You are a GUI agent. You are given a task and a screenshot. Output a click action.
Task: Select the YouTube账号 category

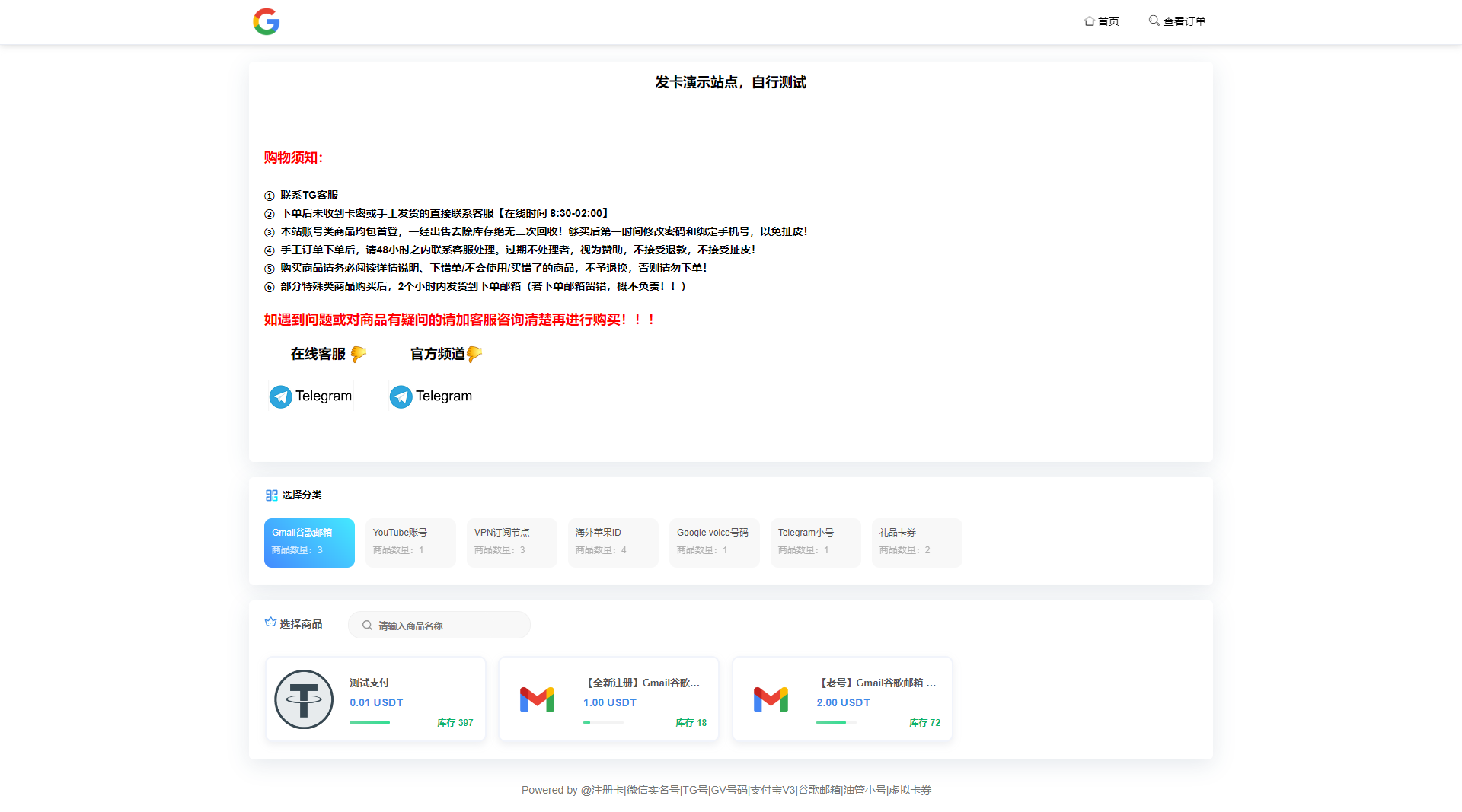coord(410,542)
